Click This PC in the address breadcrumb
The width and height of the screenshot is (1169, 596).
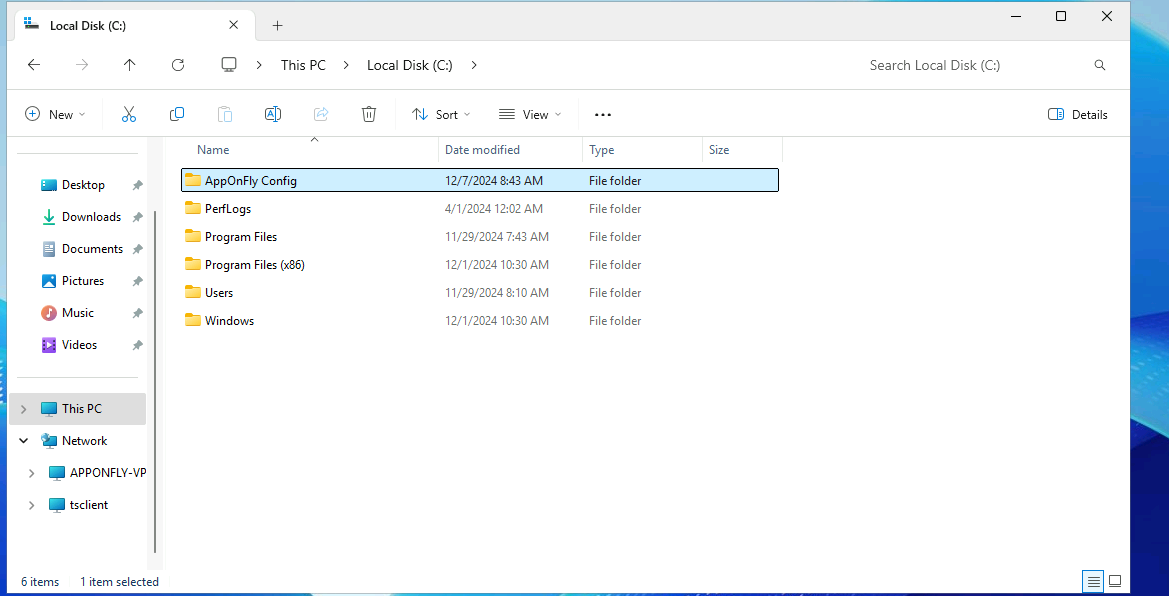pyautogui.click(x=303, y=65)
